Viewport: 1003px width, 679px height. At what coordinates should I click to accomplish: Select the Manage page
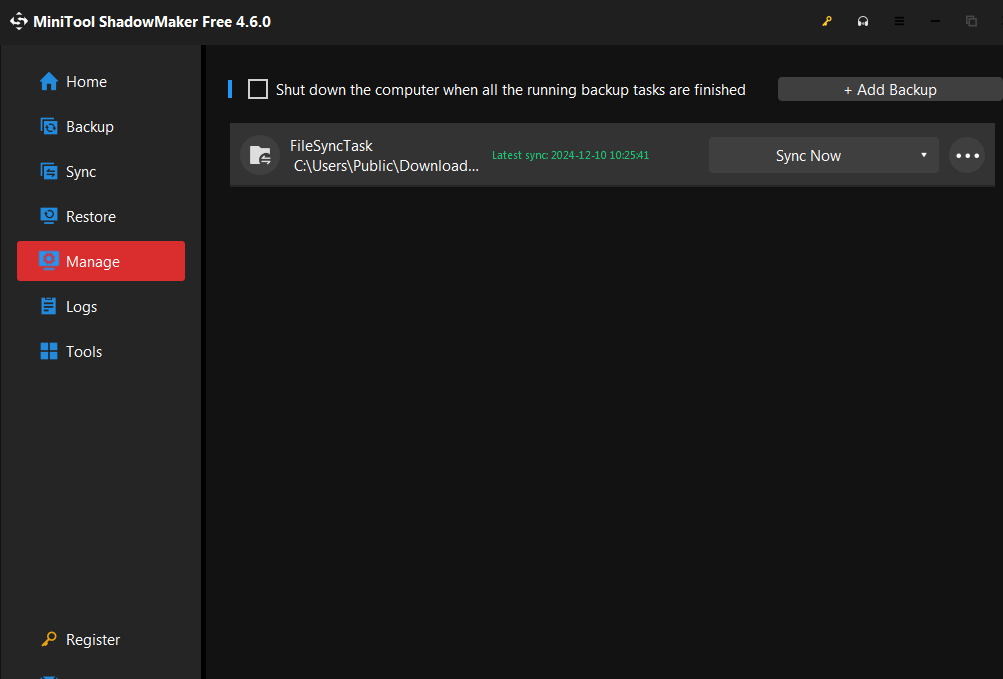coord(100,261)
